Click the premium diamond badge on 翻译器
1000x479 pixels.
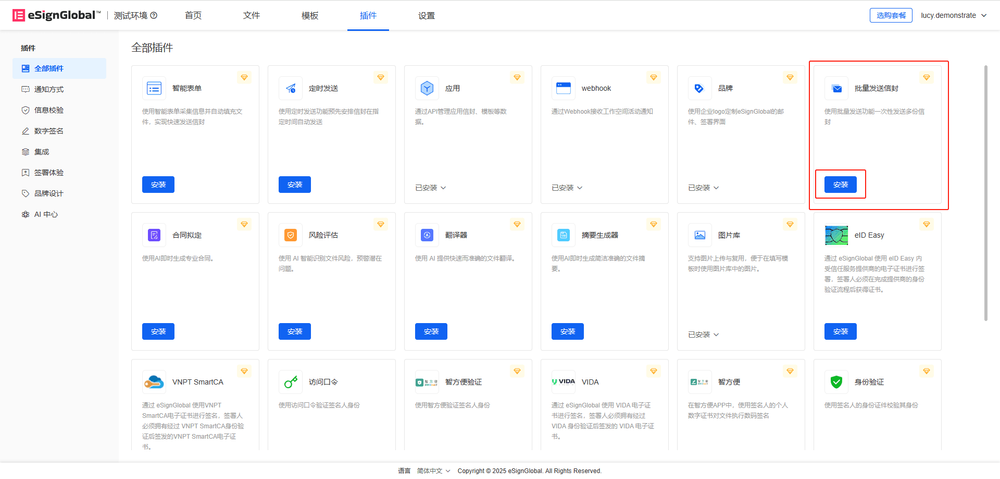(x=517, y=225)
